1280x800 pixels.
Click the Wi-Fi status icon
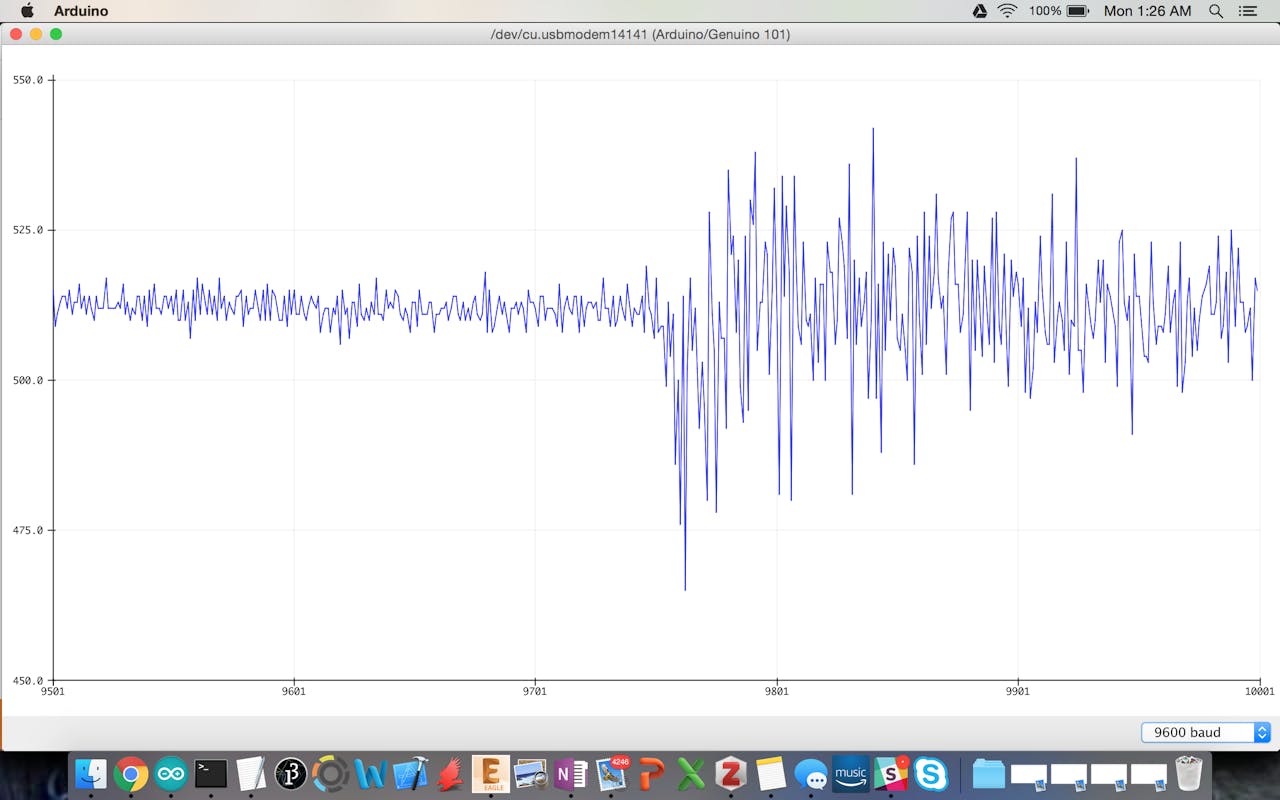coord(1007,11)
